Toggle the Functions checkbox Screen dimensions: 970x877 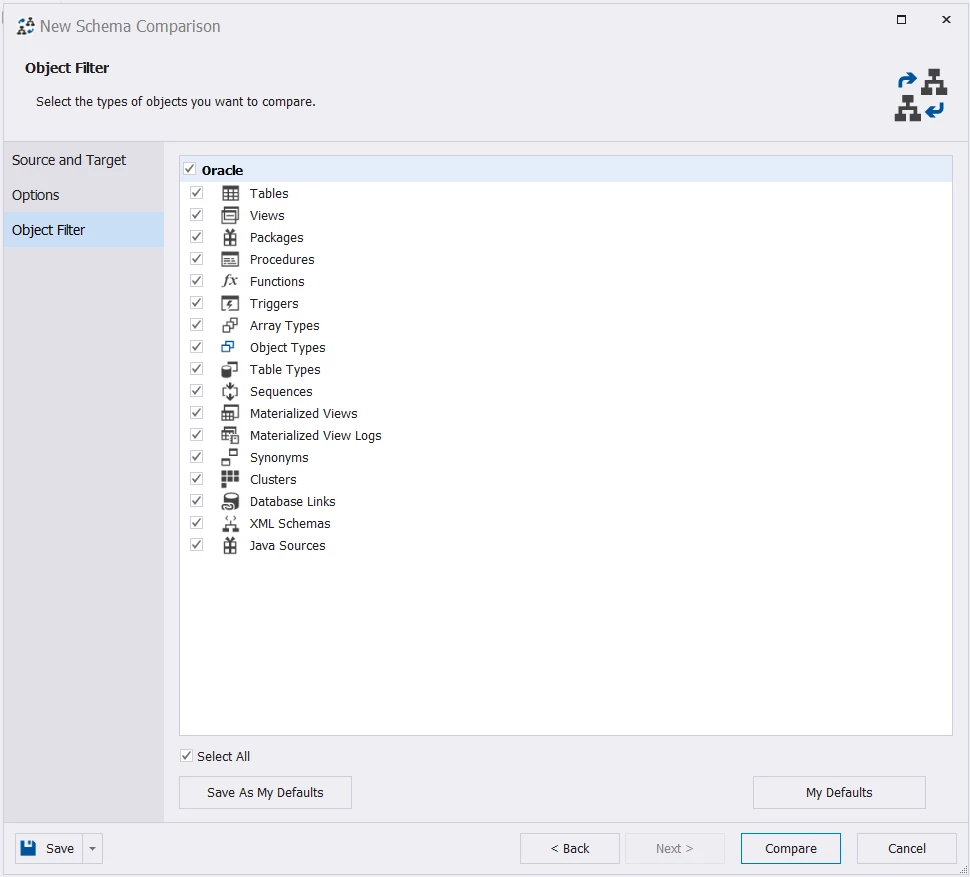click(x=197, y=281)
